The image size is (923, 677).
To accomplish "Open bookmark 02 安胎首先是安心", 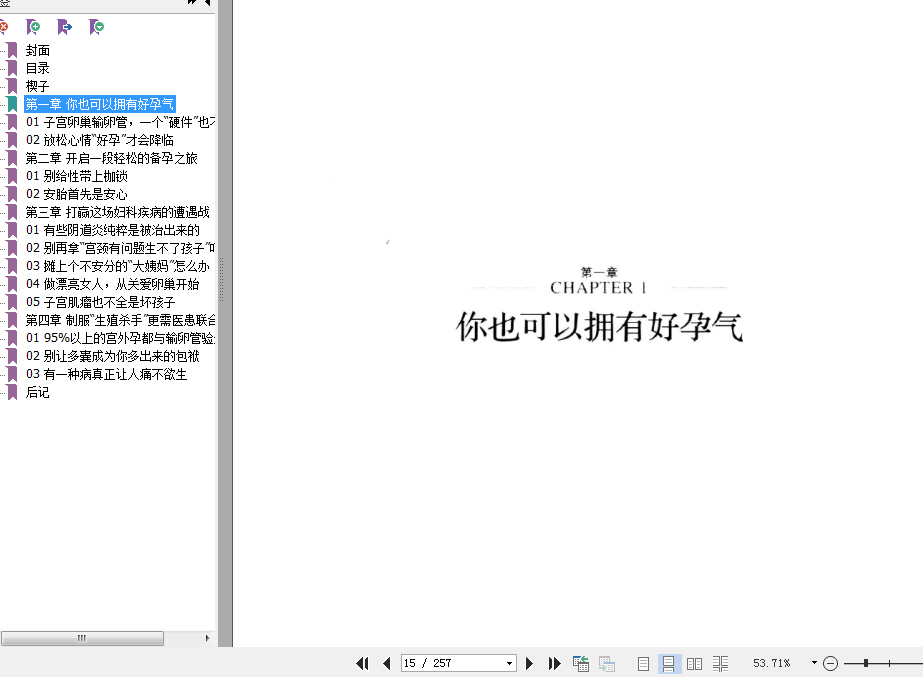I will 77,194.
